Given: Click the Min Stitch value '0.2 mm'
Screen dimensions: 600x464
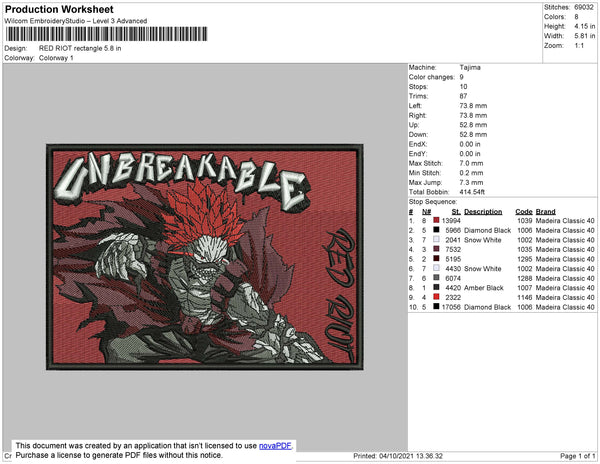Looking at the screenshot, I should (471, 173).
